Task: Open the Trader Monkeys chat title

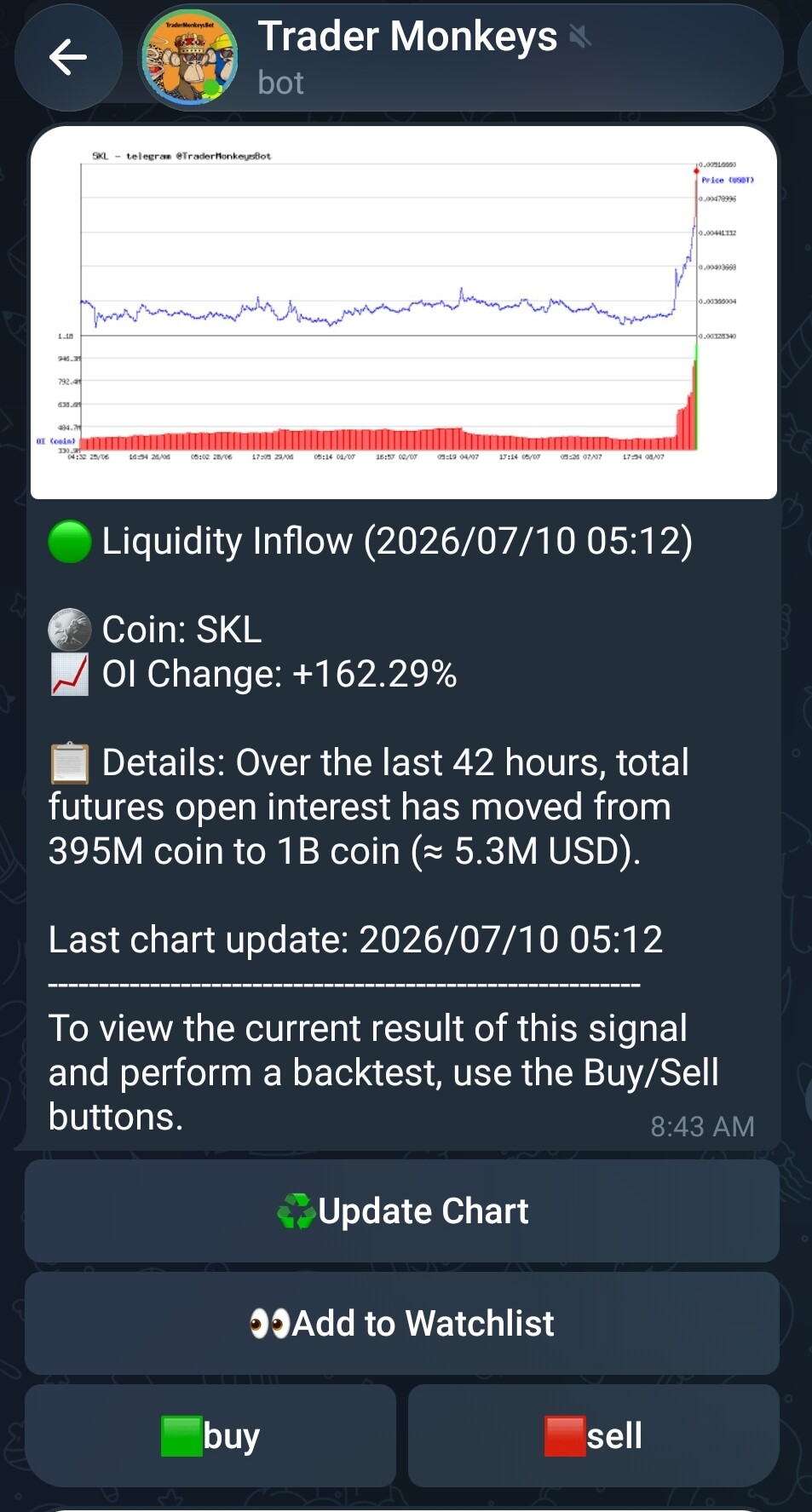Action: [407, 37]
